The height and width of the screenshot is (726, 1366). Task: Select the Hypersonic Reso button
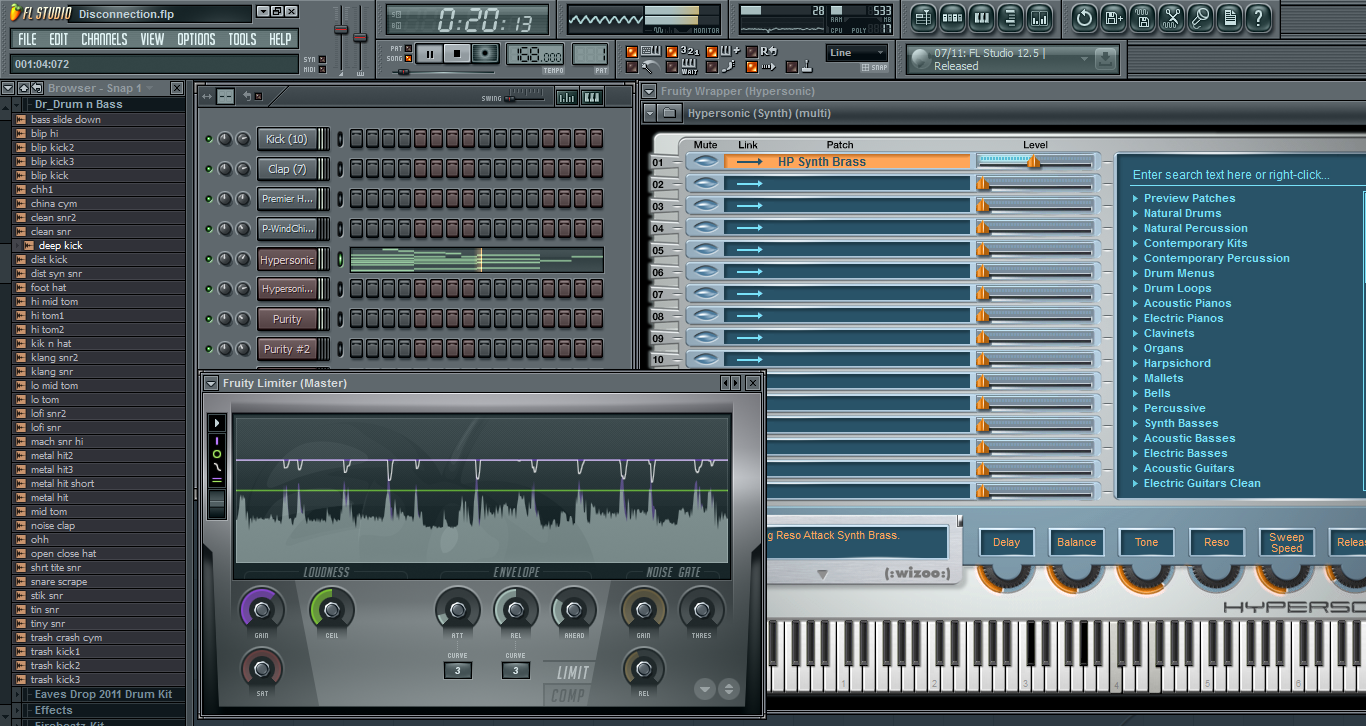[x=1216, y=542]
